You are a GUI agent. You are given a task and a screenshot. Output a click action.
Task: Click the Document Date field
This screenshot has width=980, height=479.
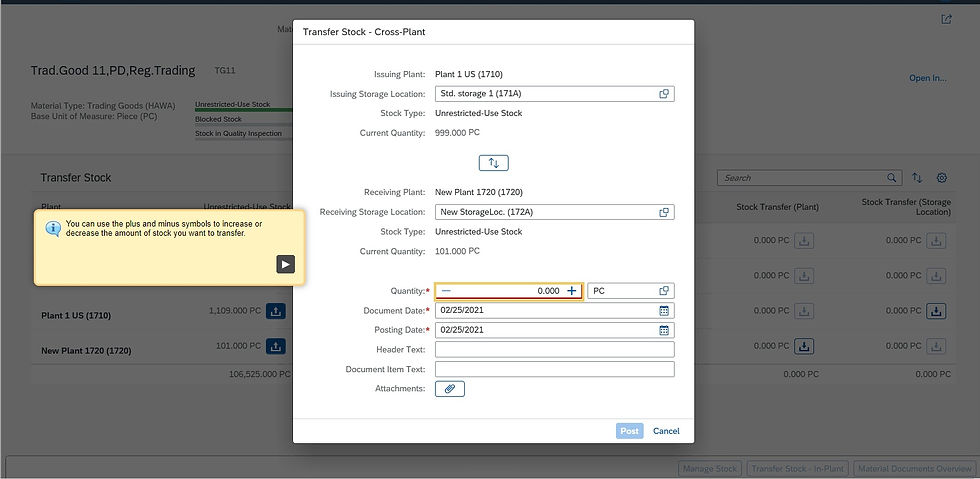coord(554,310)
